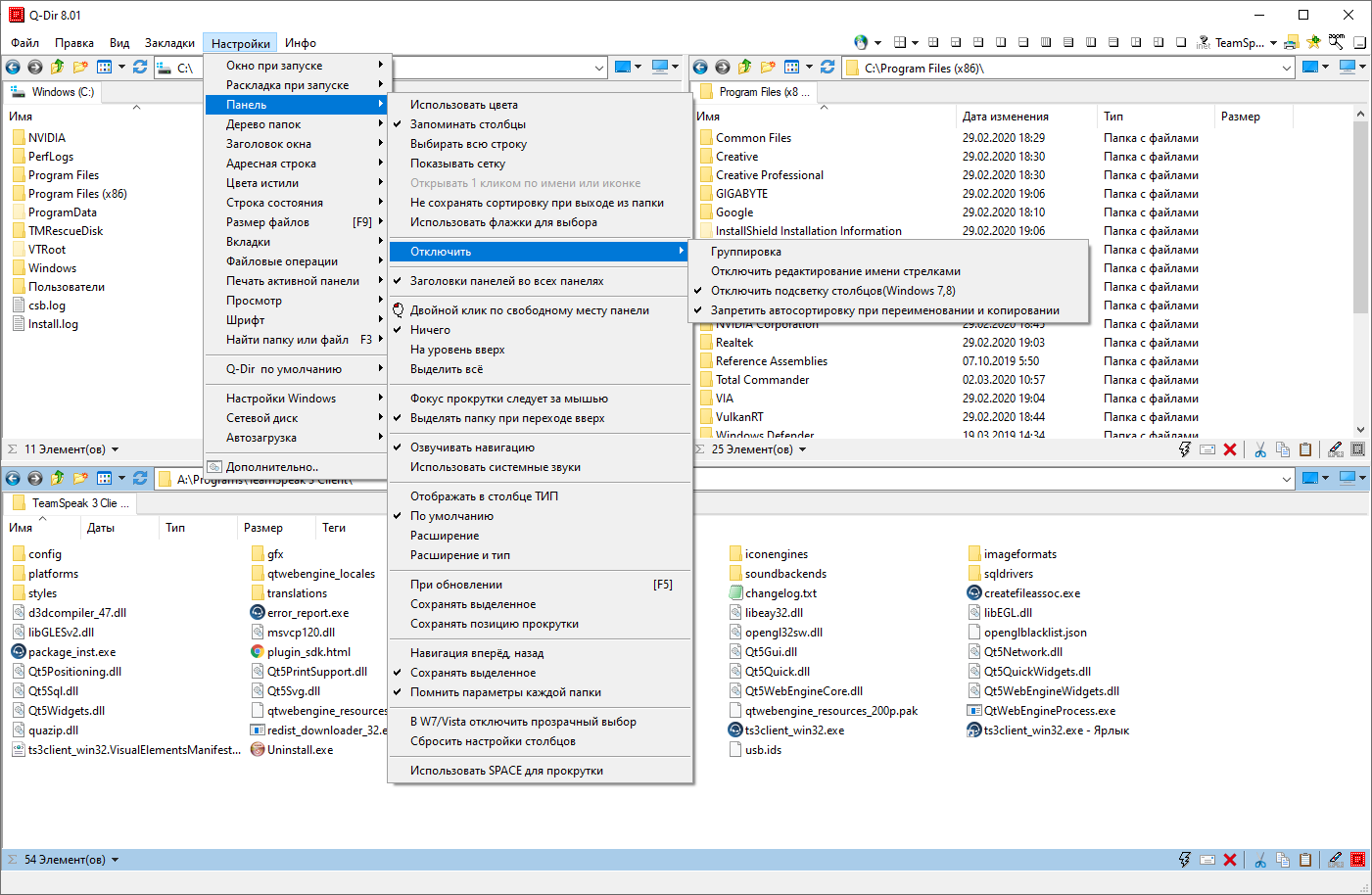Click the refresh icon in the C:\ panel toolbar

(x=140, y=67)
